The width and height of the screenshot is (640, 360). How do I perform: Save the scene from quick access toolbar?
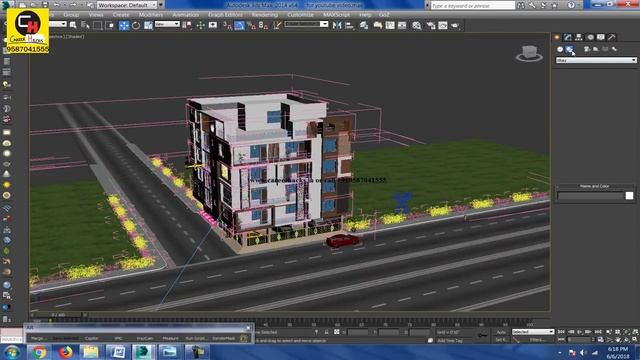coord(44,5)
